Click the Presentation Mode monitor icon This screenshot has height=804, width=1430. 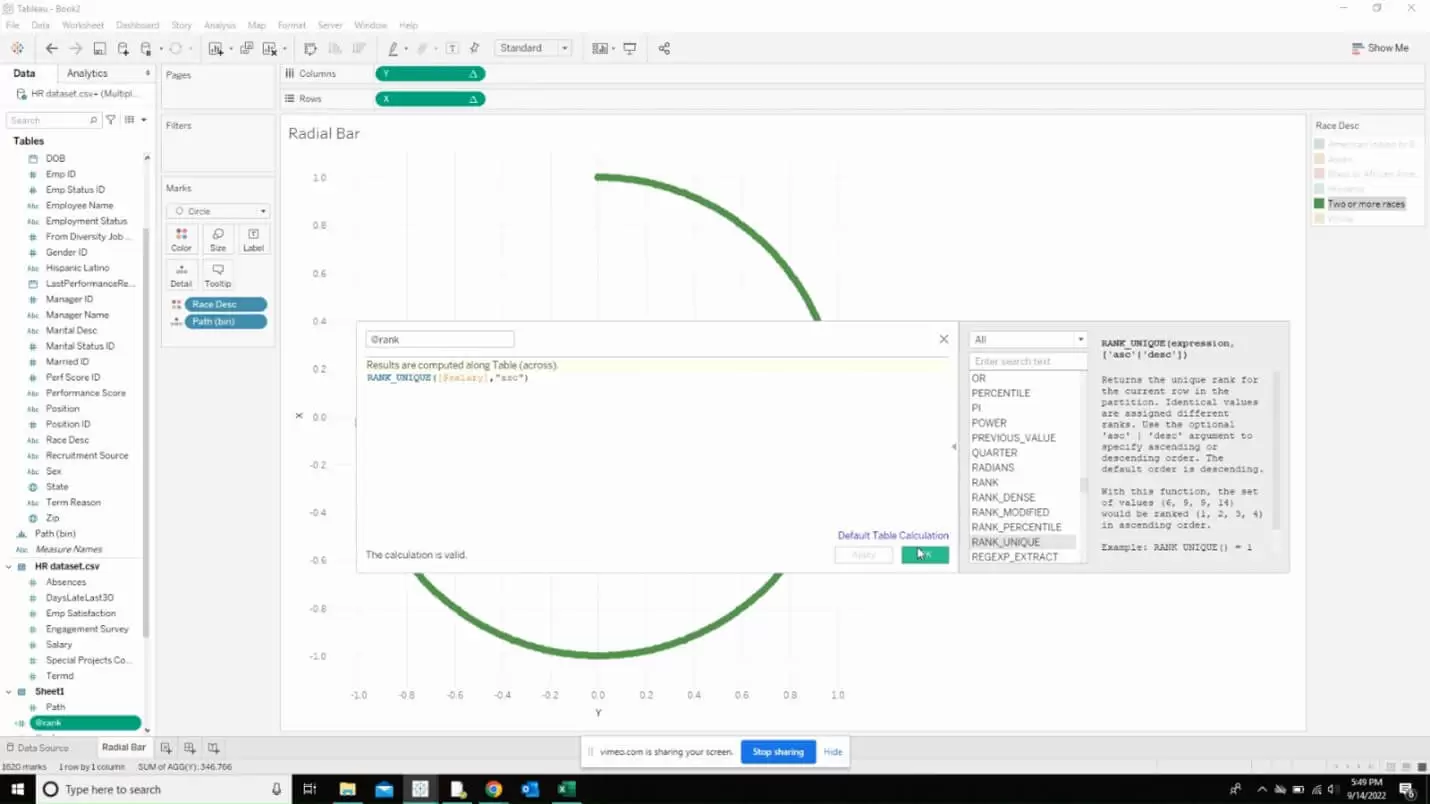tap(630, 48)
